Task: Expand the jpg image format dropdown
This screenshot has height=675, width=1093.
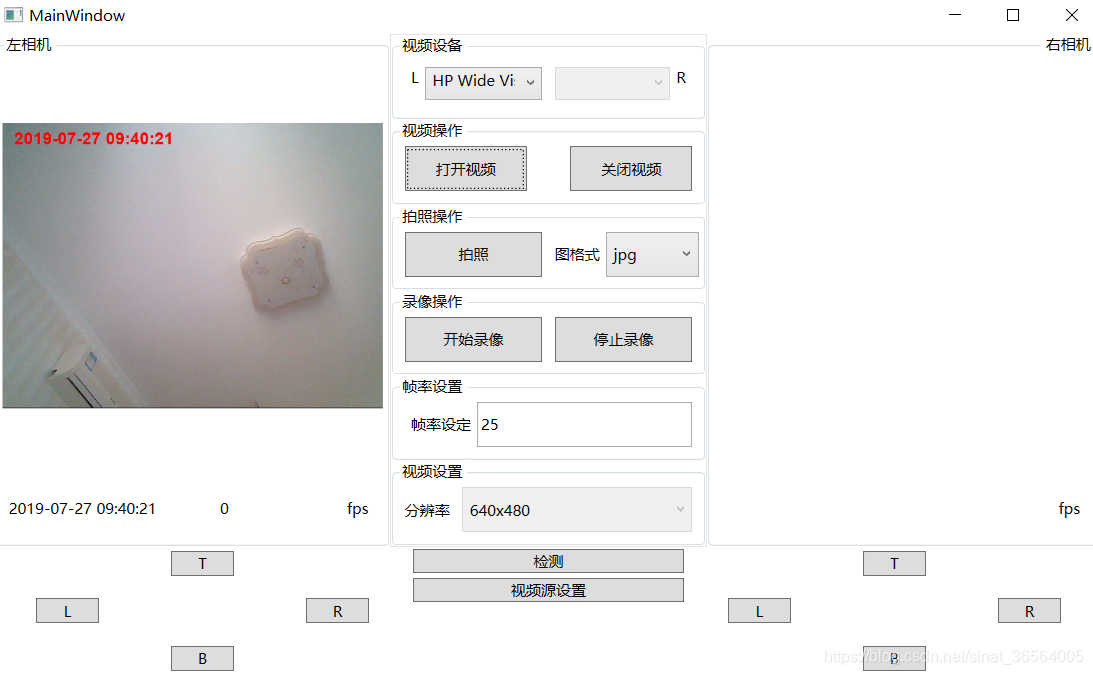Action: point(652,255)
